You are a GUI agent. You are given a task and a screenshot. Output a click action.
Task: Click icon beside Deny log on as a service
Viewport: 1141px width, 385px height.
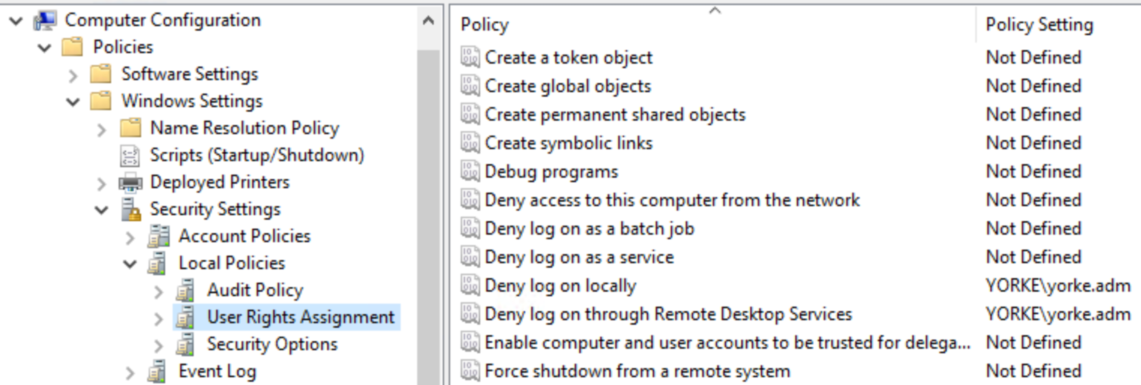point(471,257)
